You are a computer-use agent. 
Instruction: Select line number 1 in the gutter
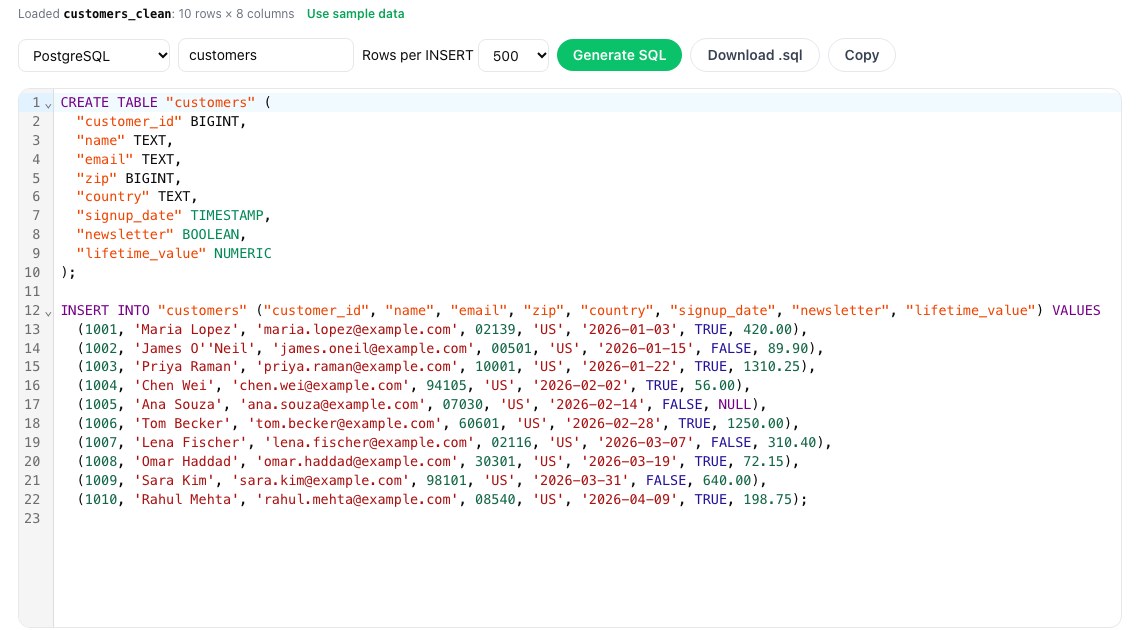click(36, 102)
